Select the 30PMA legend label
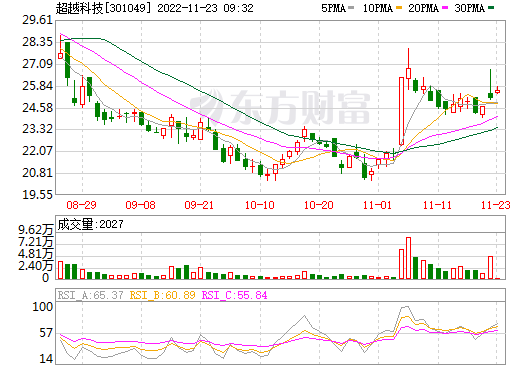Image resolution: width=520 pixels, height=365 pixels. pyautogui.click(x=470, y=8)
